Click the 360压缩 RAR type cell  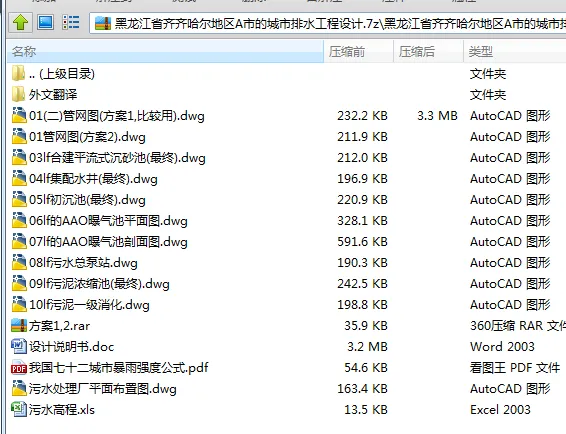click(x=518, y=325)
